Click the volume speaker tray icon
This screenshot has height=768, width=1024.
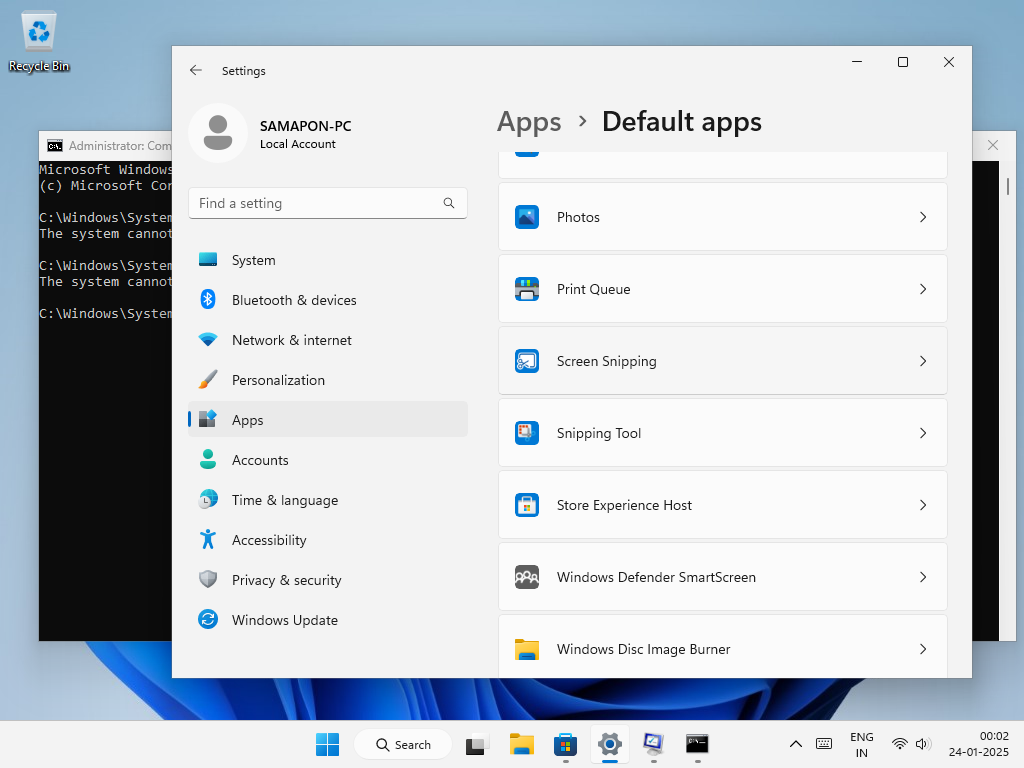click(x=921, y=744)
